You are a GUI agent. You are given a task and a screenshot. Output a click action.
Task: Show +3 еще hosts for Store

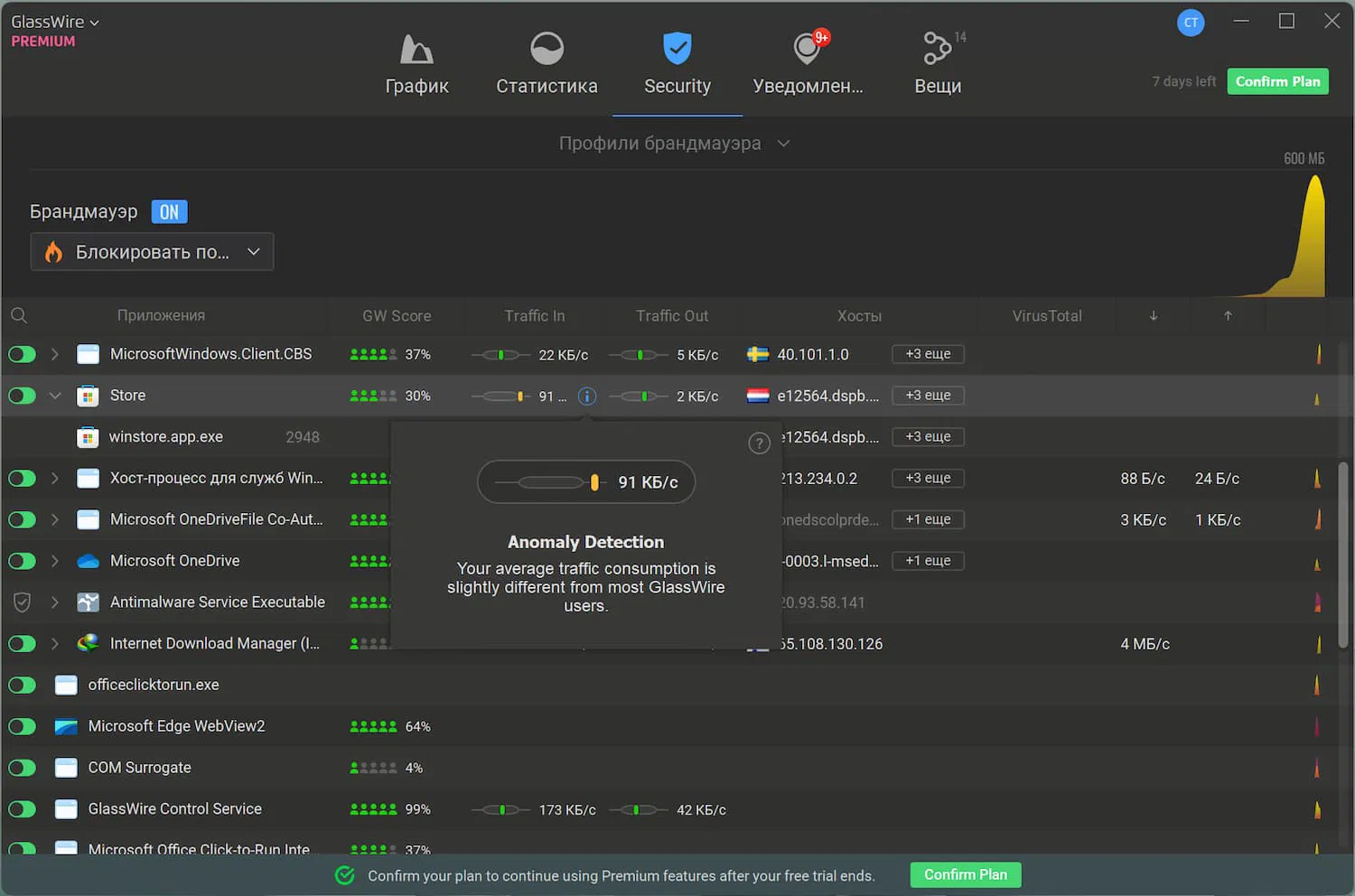[x=928, y=396]
